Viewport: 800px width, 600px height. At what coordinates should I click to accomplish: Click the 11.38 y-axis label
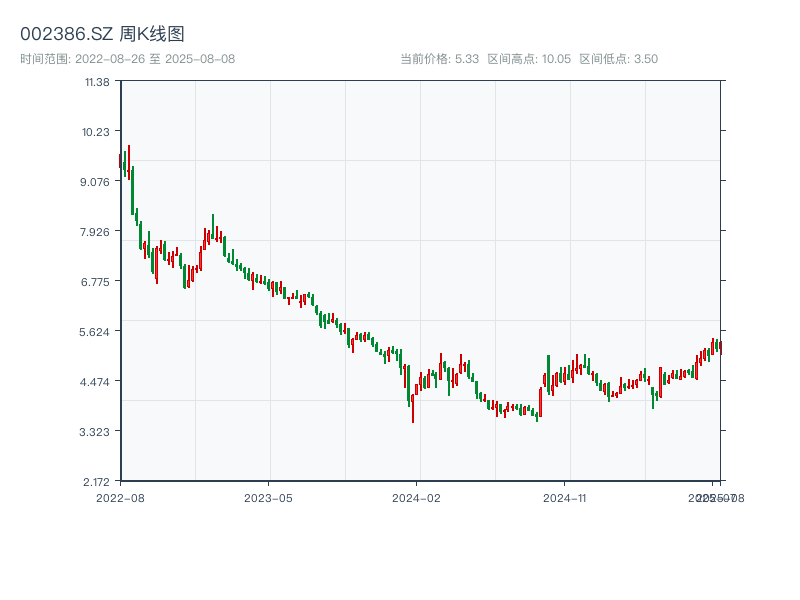tap(97, 81)
